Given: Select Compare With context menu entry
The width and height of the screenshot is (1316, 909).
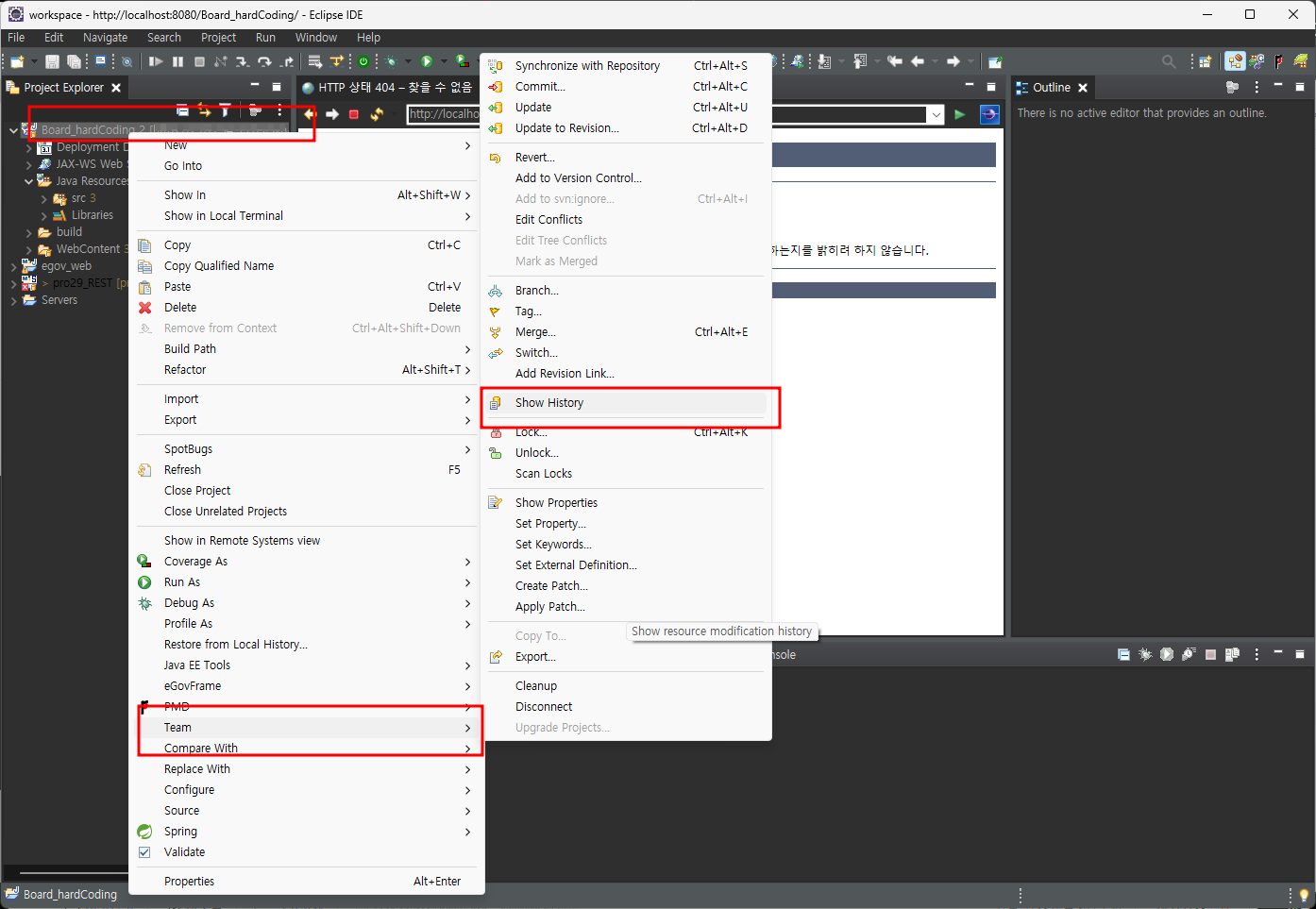Looking at the screenshot, I should click(306, 749).
